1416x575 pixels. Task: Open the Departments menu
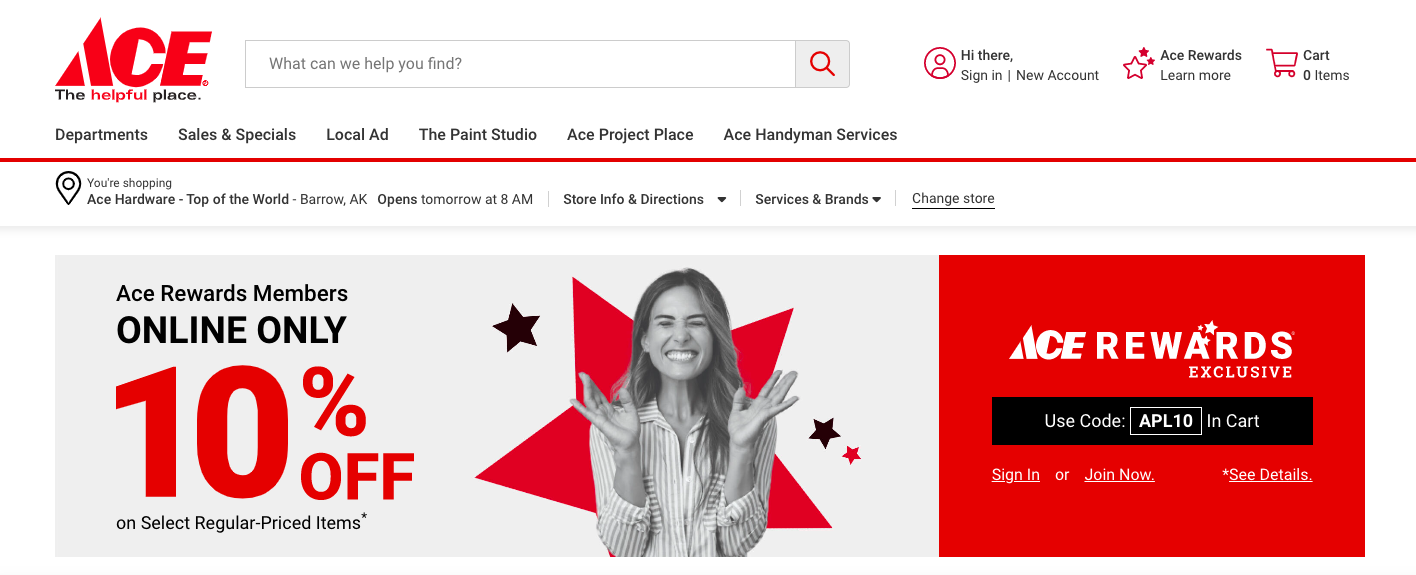[x=101, y=135]
